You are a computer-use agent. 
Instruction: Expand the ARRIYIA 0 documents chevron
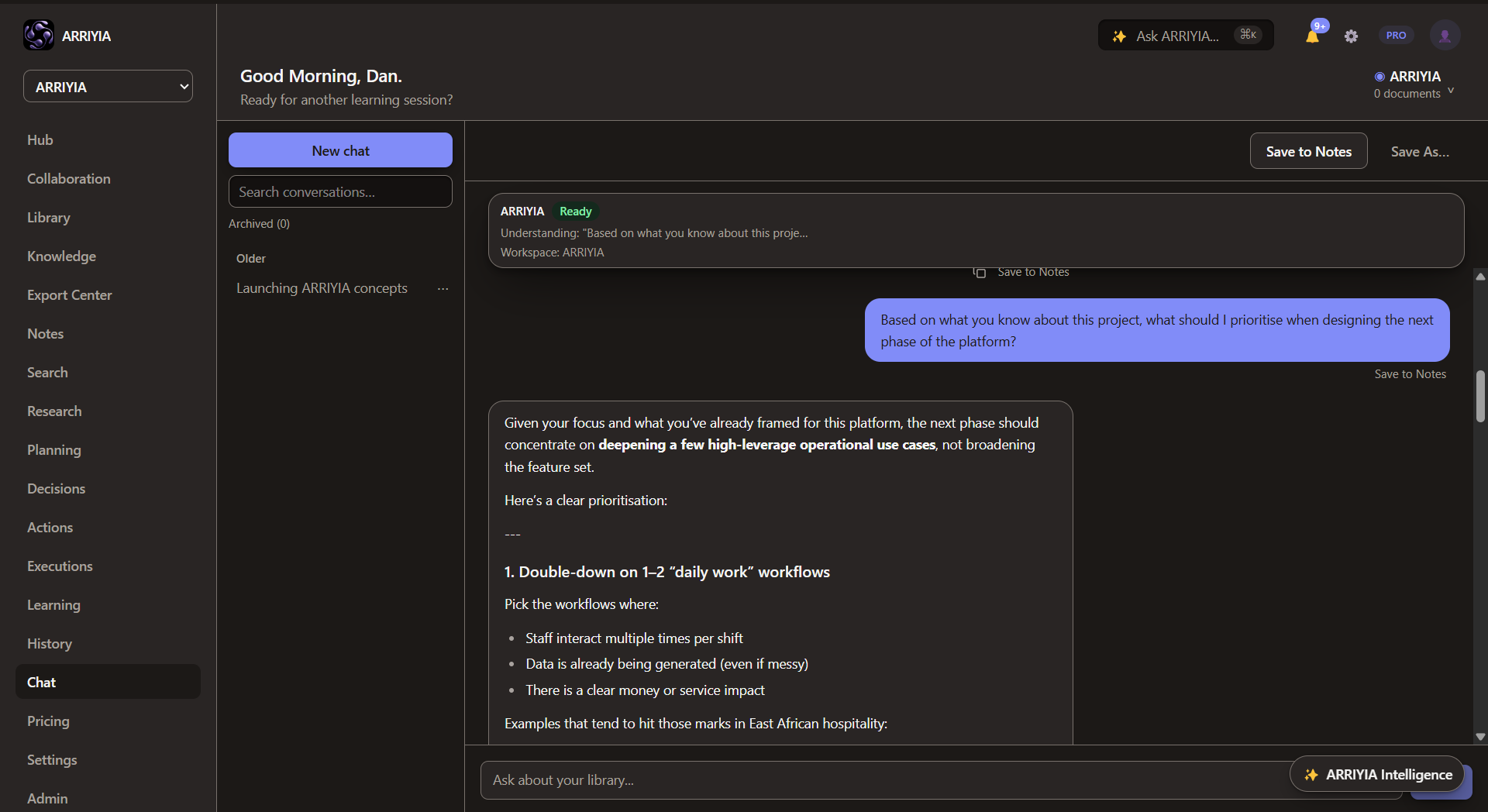point(1451,91)
